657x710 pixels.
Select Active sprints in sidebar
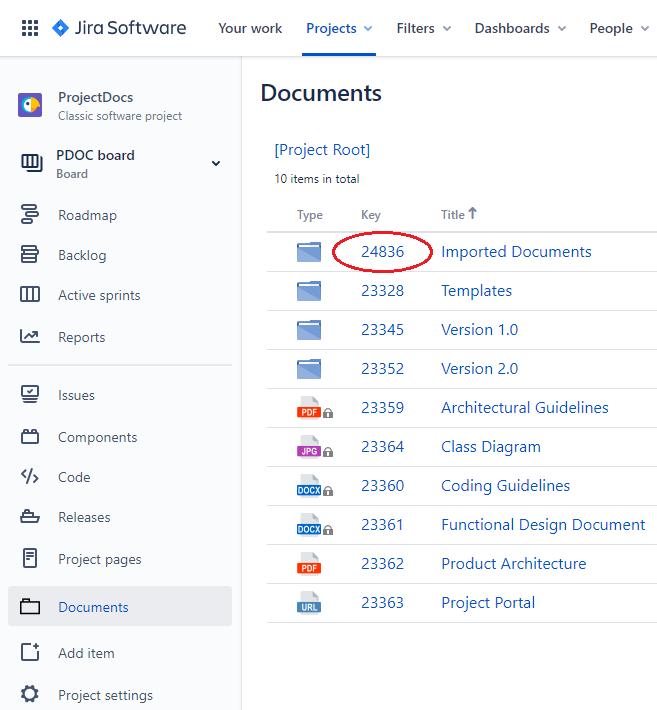[x=99, y=295]
